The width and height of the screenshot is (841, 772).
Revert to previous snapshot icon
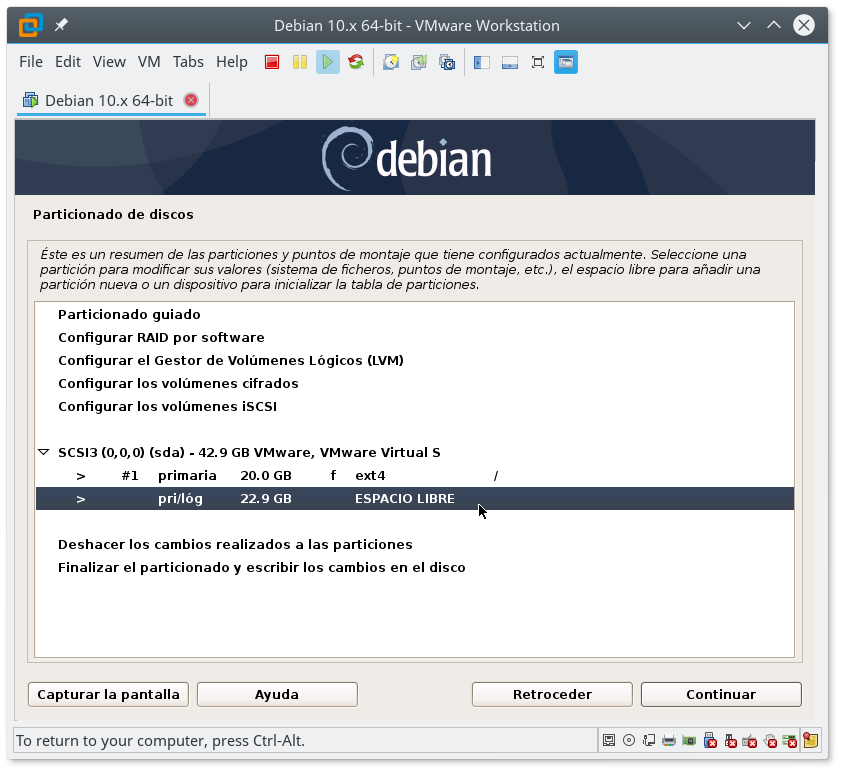[419, 62]
